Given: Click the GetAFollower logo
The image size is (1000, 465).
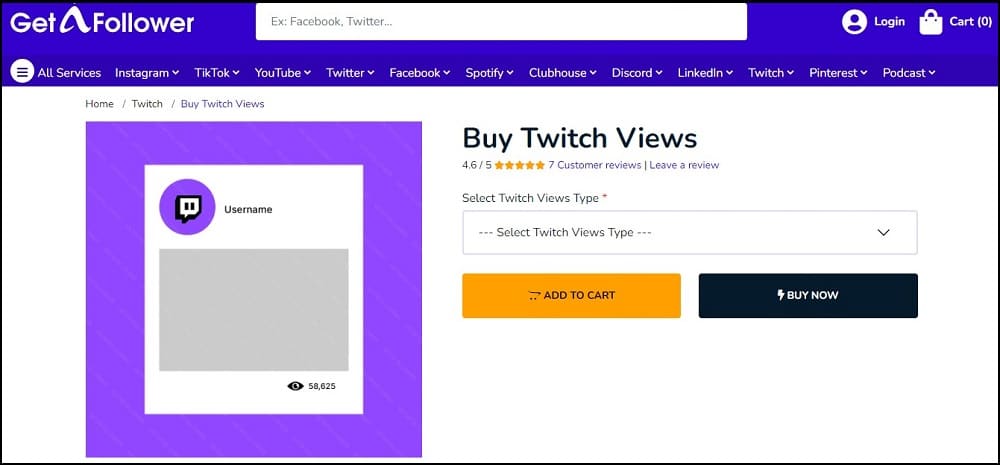Looking at the screenshot, I should coord(102,22).
